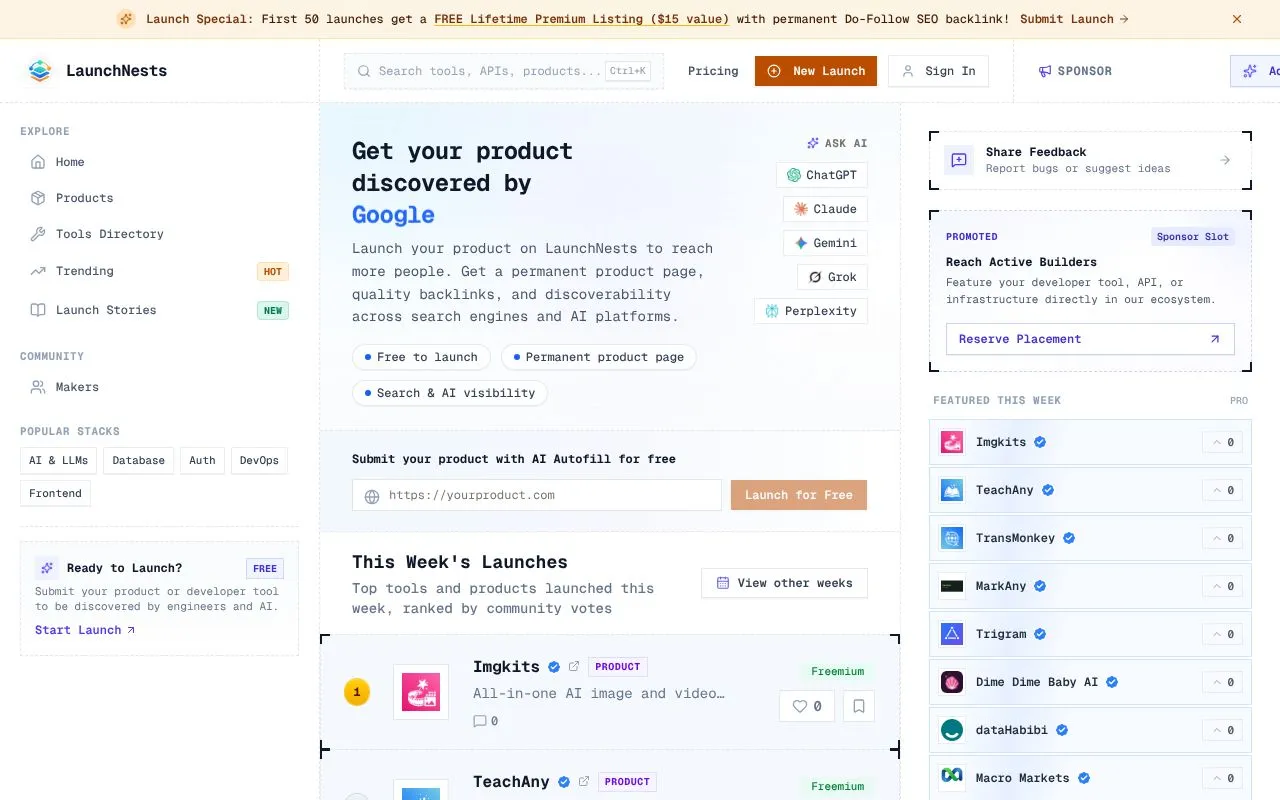The height and width of the screenshot is (800, 1280).
Task: Click the megaphone Sponsor link
Action: 1075,71
